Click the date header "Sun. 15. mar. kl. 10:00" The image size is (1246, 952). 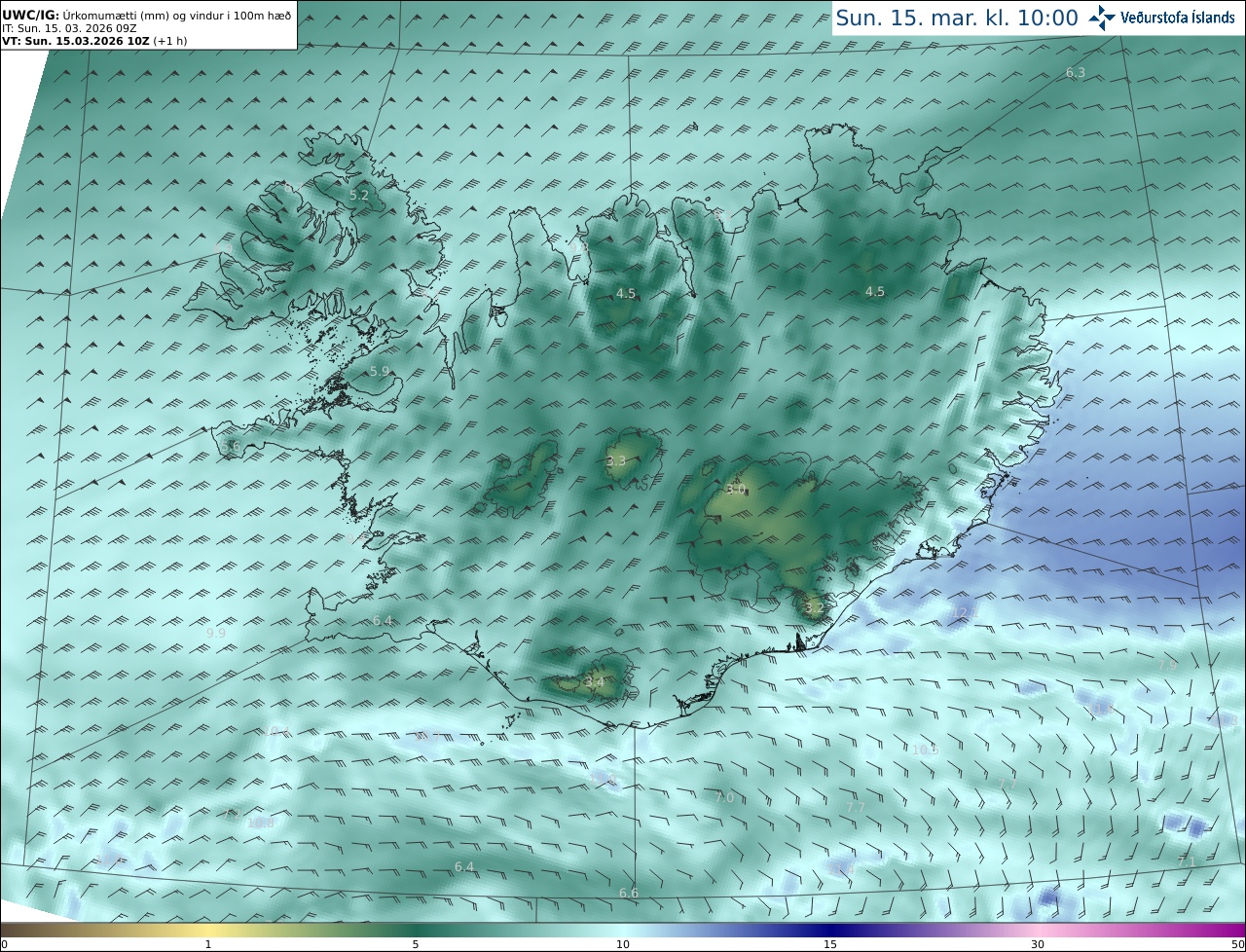pos(957,18)
